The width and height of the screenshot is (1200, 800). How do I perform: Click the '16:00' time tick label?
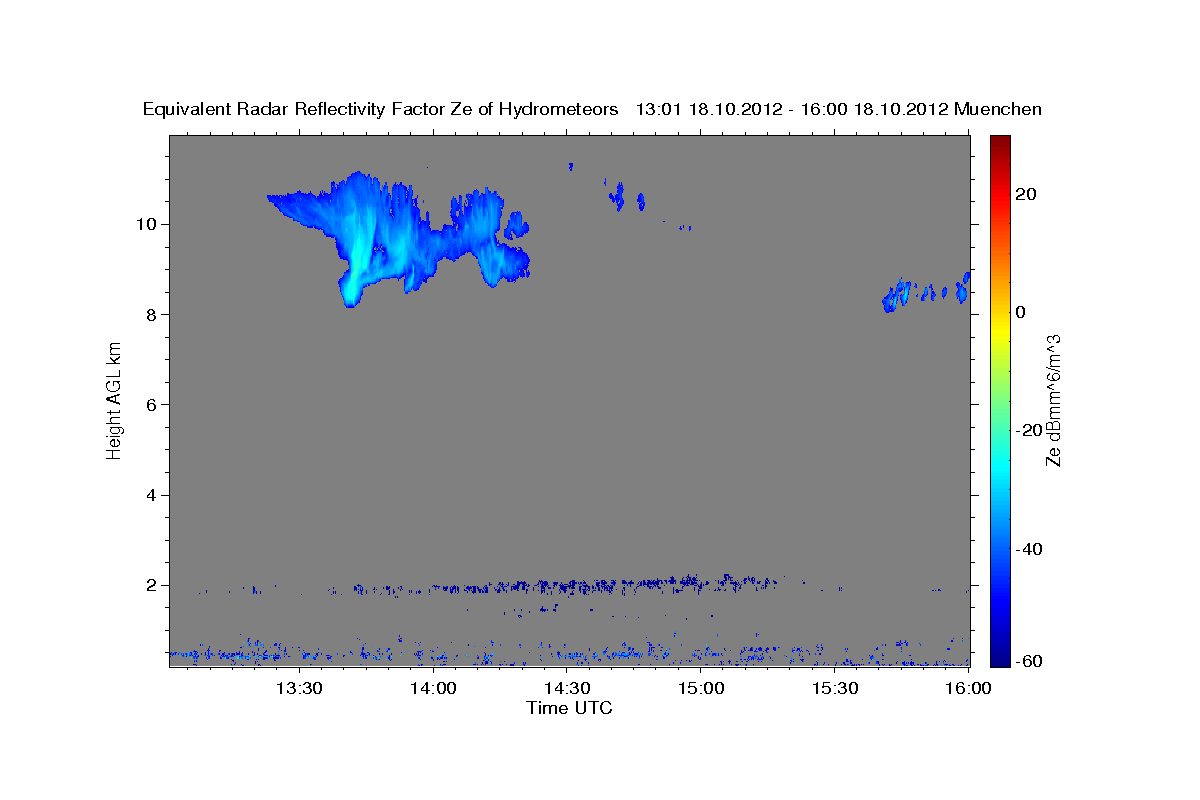[968, 688]
